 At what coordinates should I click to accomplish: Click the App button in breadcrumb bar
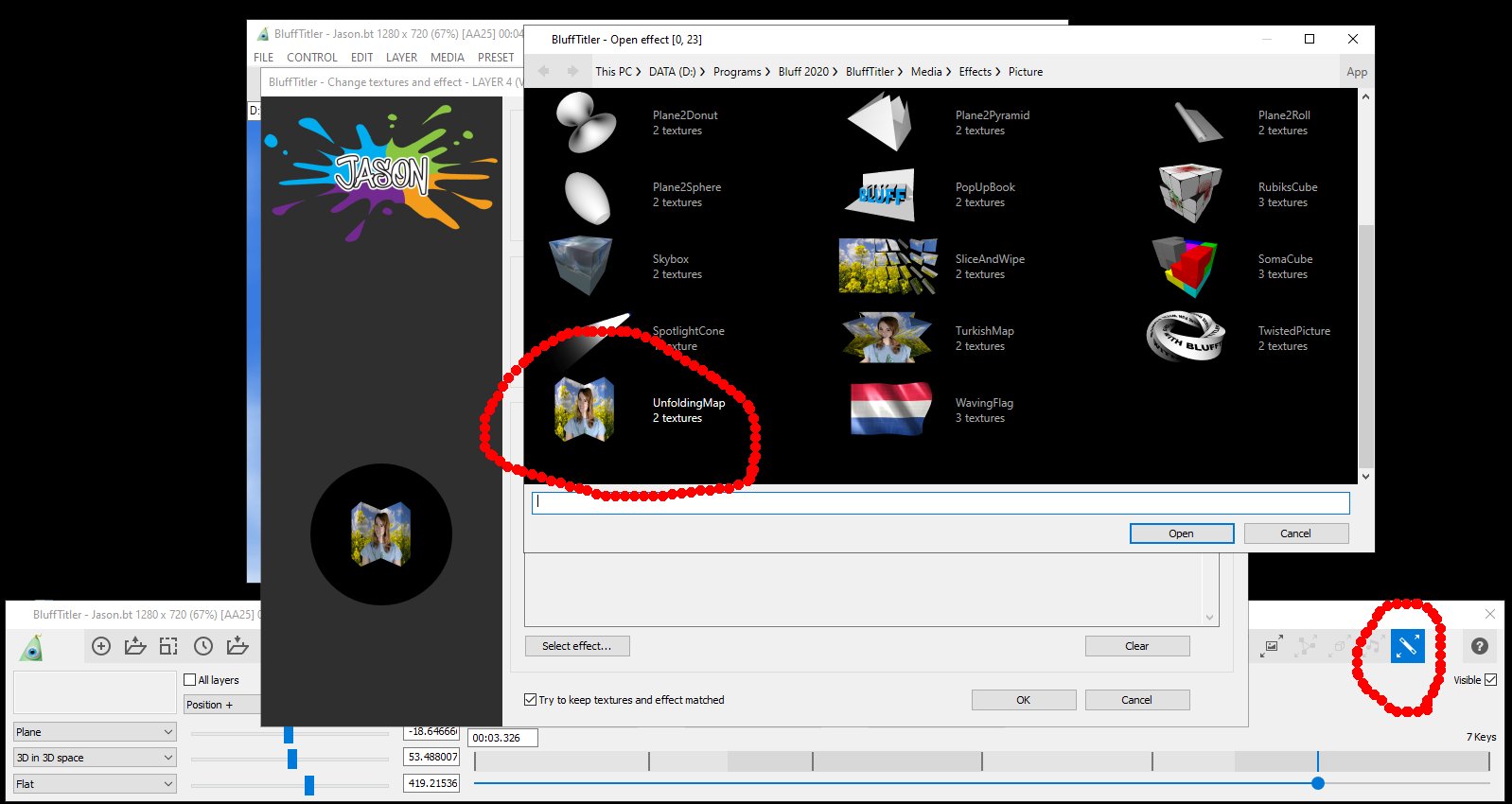(x=1357, y=72)
